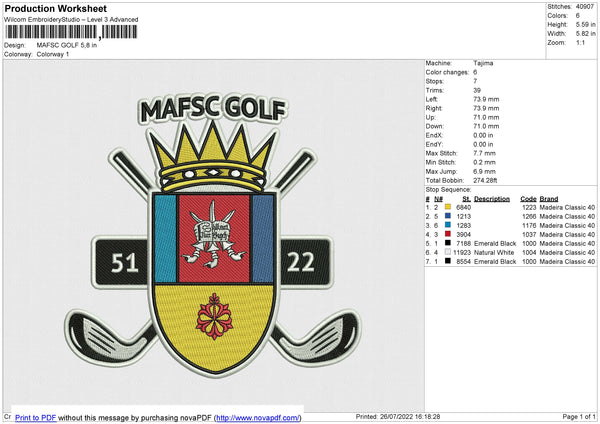Image resolution: width=600 pixels, height=424 pixels.
Task: Select the Natural White swatch, stop 6
Action: (x=448, y=252)
